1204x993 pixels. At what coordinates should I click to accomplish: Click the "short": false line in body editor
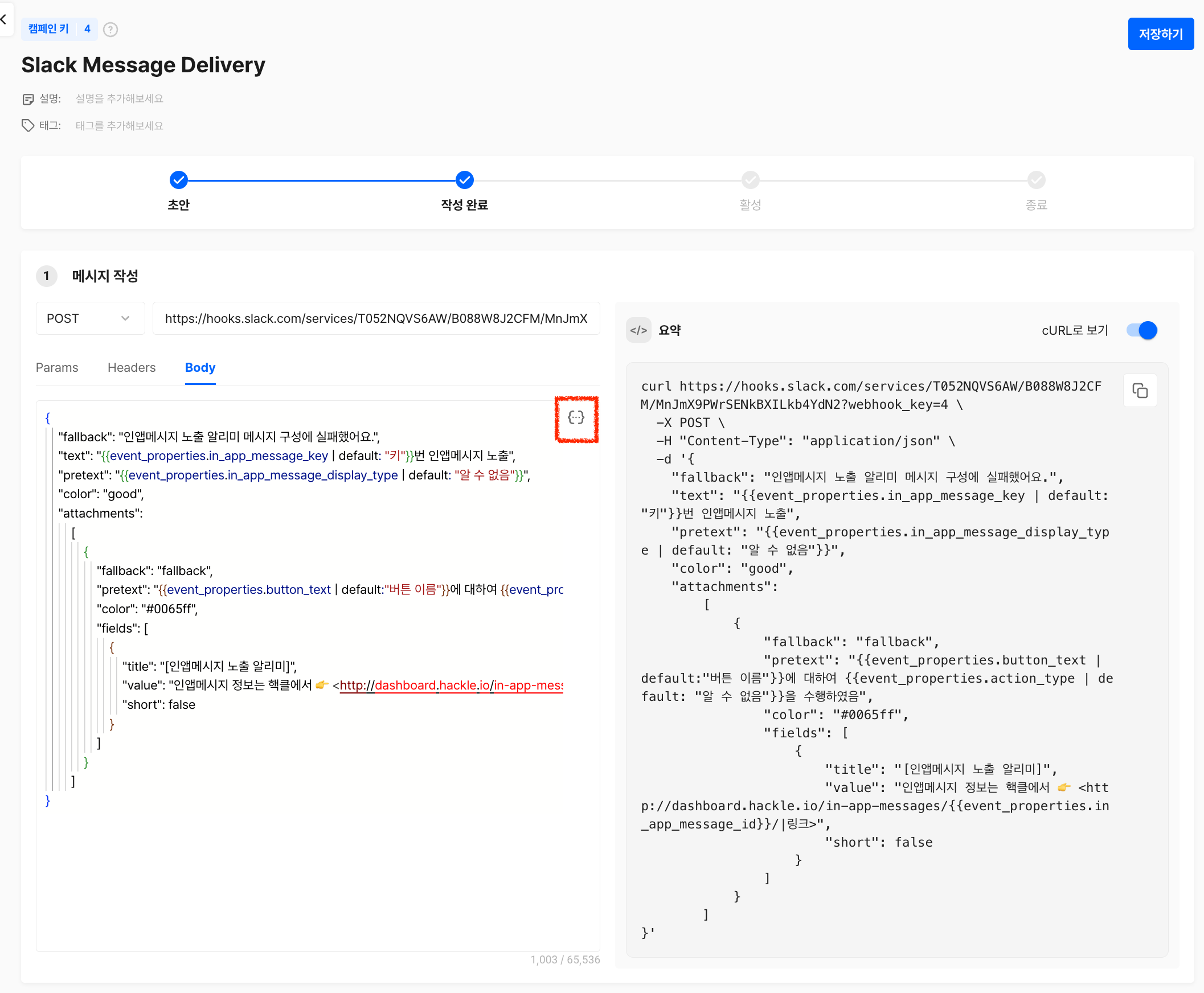[x=159, y=705]
